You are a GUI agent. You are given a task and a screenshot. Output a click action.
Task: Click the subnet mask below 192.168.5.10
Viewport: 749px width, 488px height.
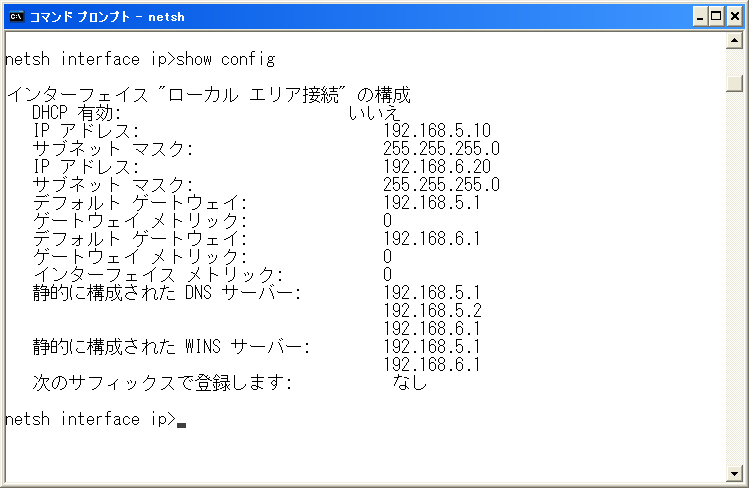tap(441, 149)
